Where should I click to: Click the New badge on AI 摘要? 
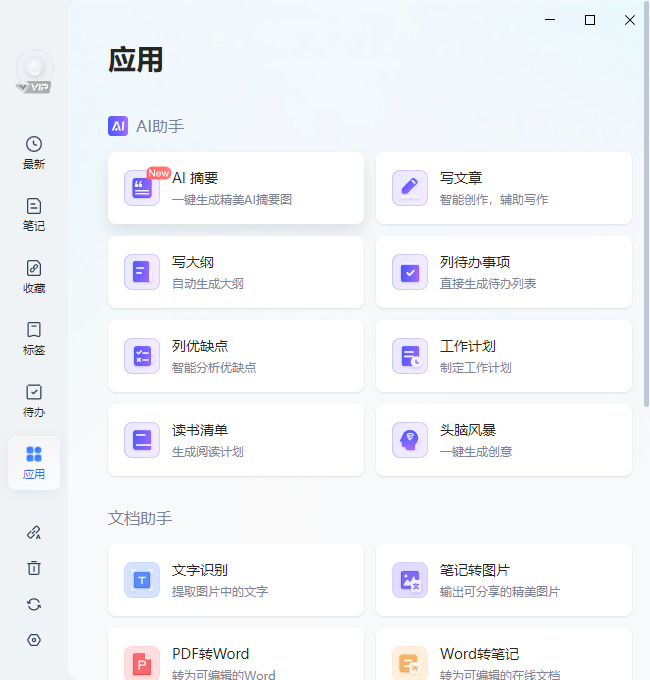(x=159, y=173)
